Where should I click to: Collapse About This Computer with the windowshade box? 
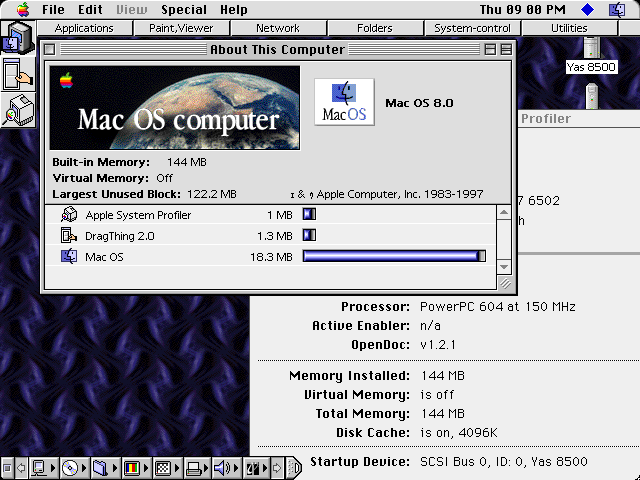(x=506, y=49)
